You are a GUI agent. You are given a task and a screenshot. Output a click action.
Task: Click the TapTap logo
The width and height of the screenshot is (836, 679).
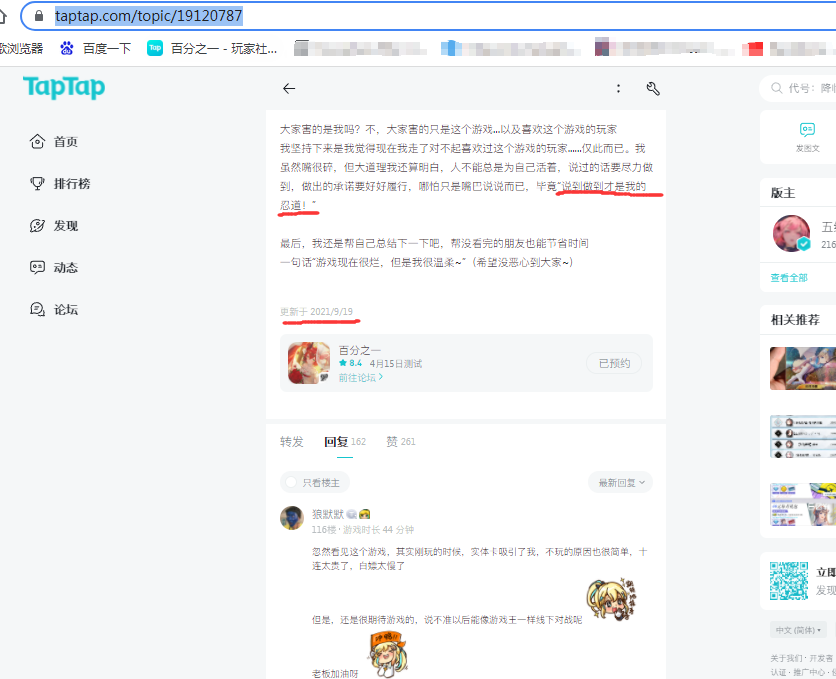tap(64, 87)
